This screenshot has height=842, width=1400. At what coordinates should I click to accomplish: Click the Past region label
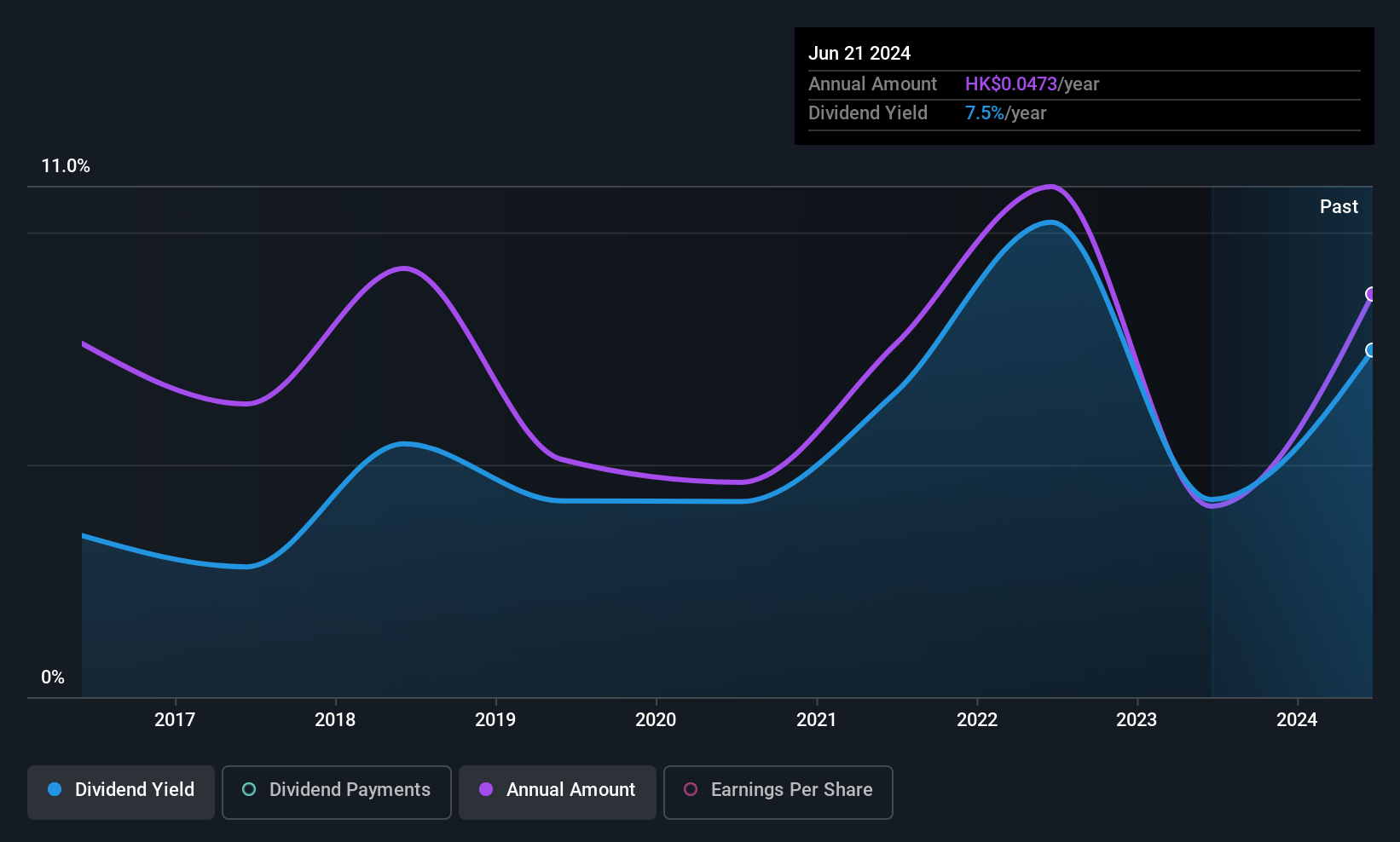point(1339,206)
